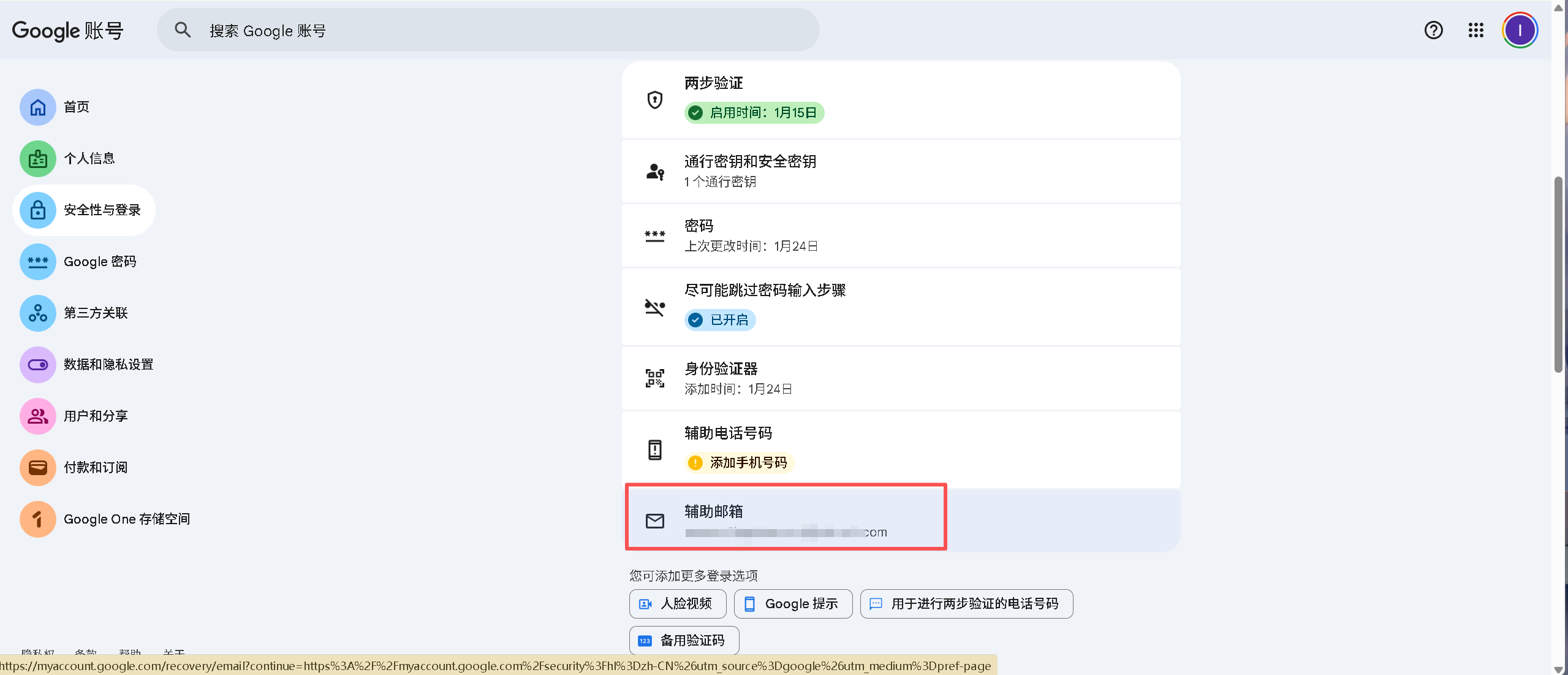The height and width of the screenshot is (675, 1568).
Task: Click the 个人信息 badge icon
Action: coord(37,158)
